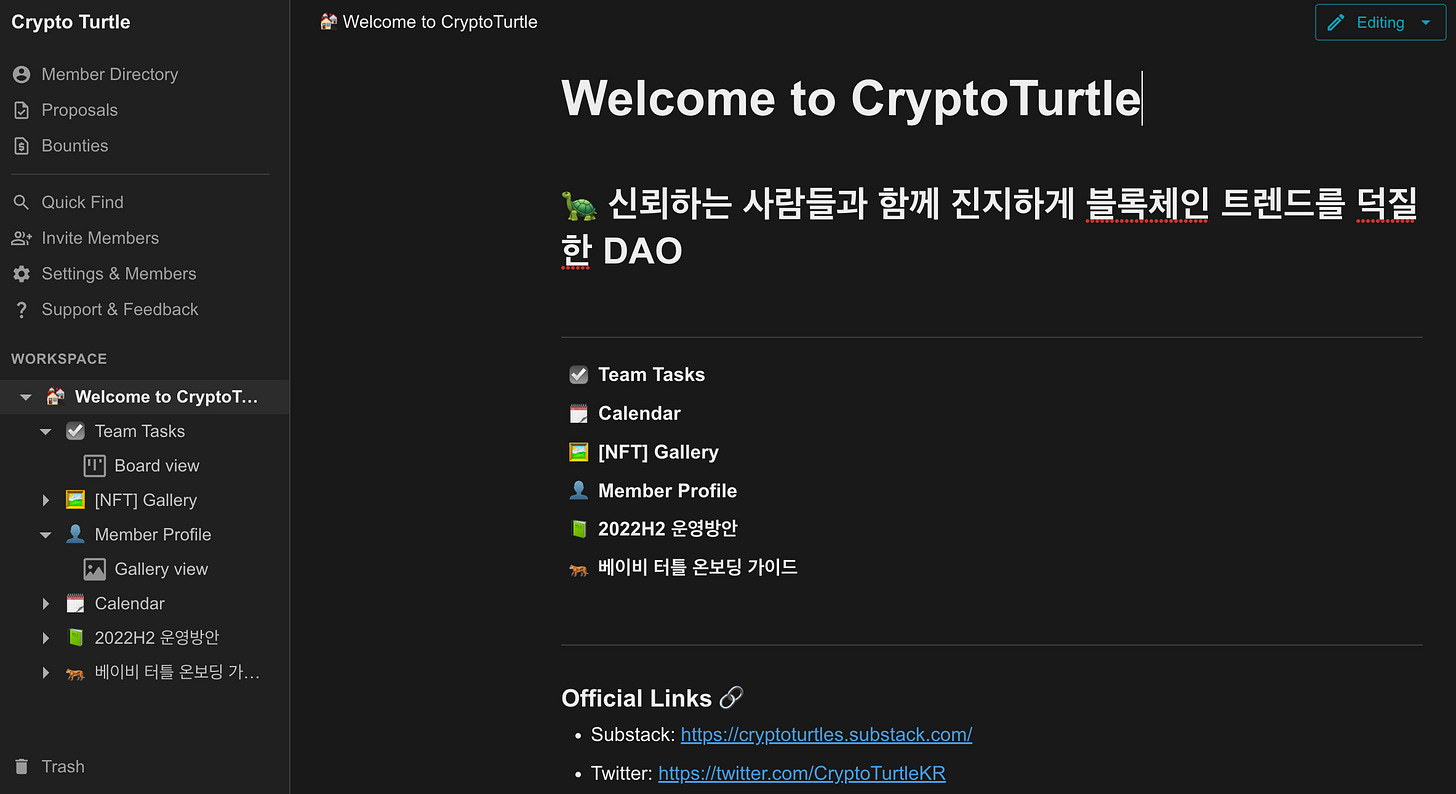Click the calendar emoji beside sidebar Calendar

(75, 603)
